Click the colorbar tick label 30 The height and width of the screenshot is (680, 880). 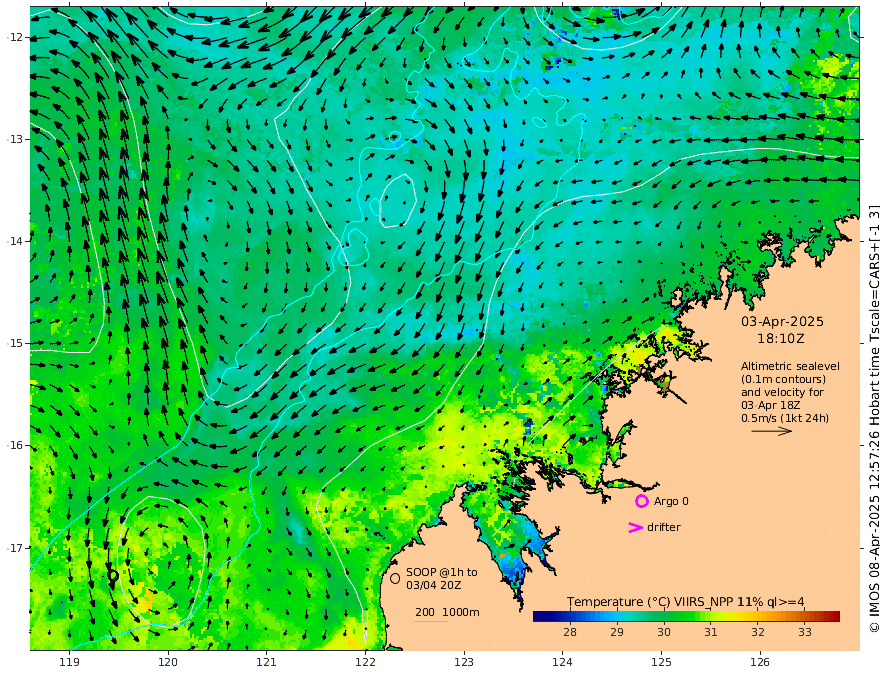pos(664,632)
